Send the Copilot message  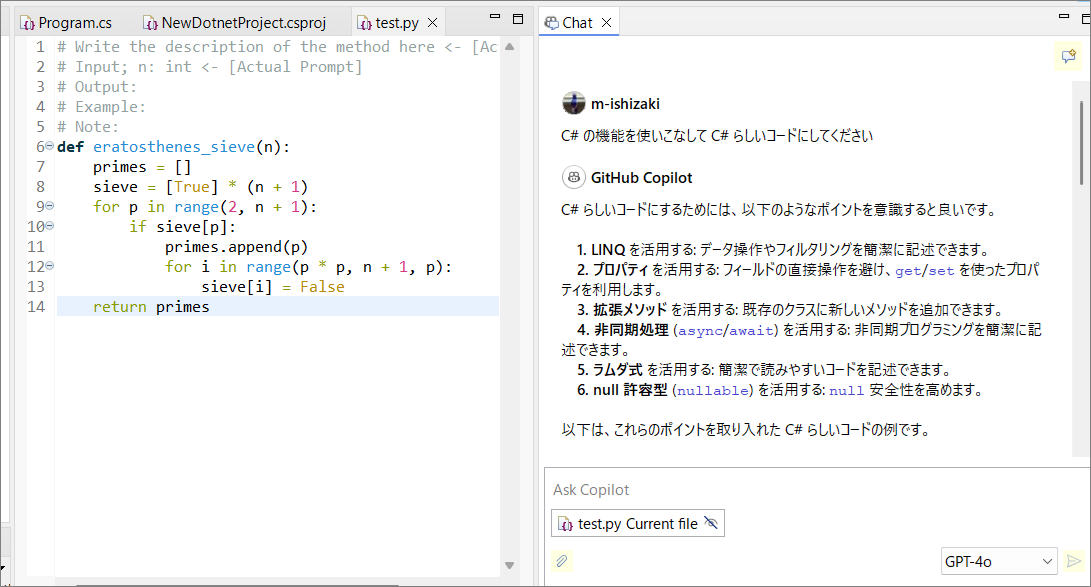[x=1074, y=561]
